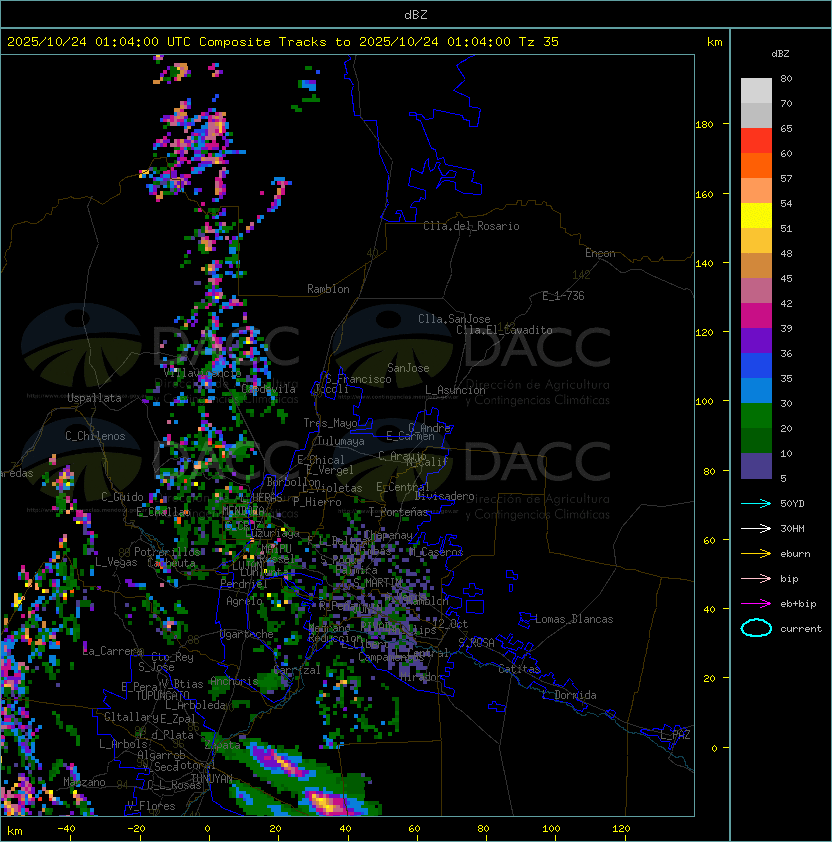This screenshot has height=842, width=832.
Task: Click the 'L_Asuncion' map label
Action: 455,390
